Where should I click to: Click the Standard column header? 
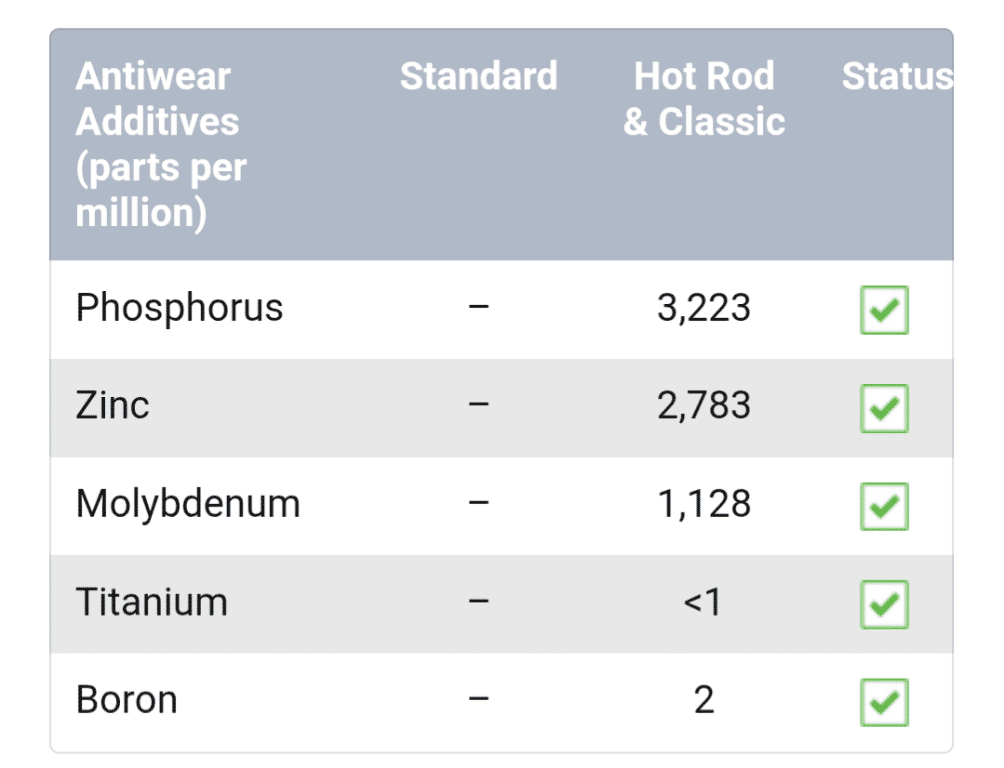[x=479, y=76]
